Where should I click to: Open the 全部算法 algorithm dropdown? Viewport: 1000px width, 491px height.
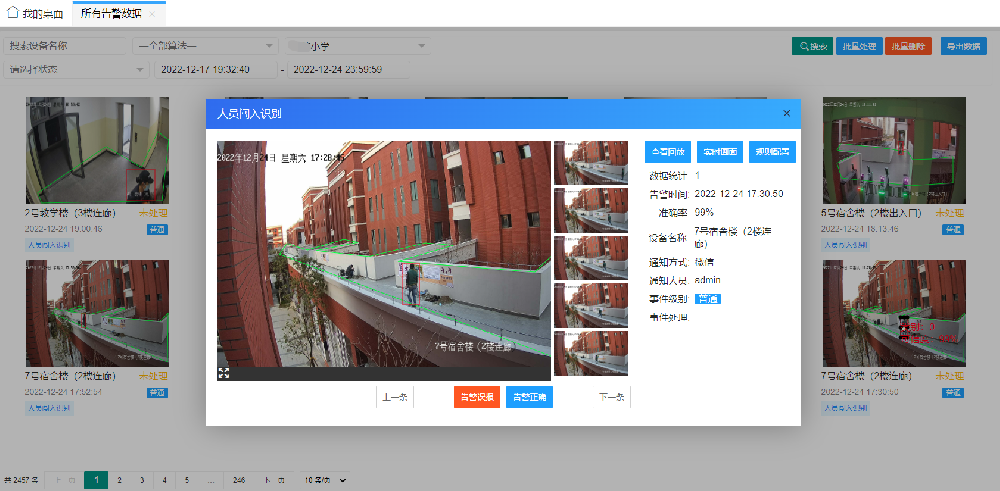pyautogui.click(x=205, y=46)
